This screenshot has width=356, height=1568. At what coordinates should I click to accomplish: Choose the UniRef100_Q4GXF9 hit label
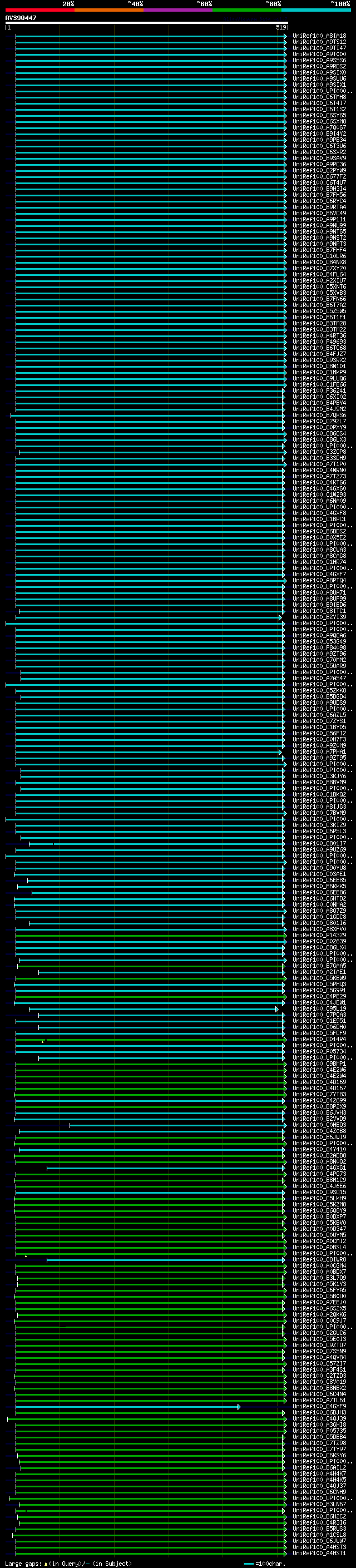pyautogui.click(x=319, y=1407)
